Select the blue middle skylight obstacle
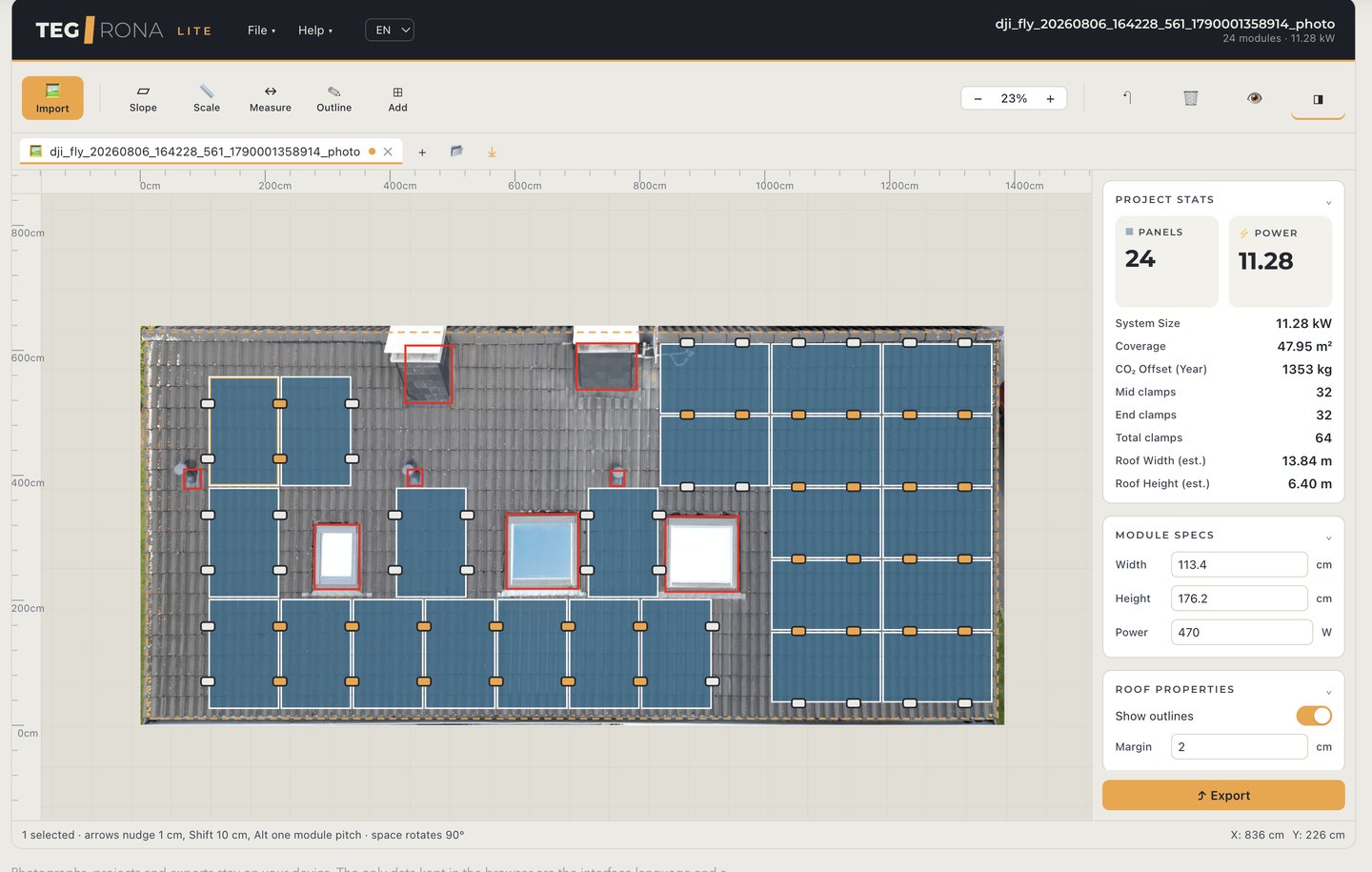 tap(542, 551)
